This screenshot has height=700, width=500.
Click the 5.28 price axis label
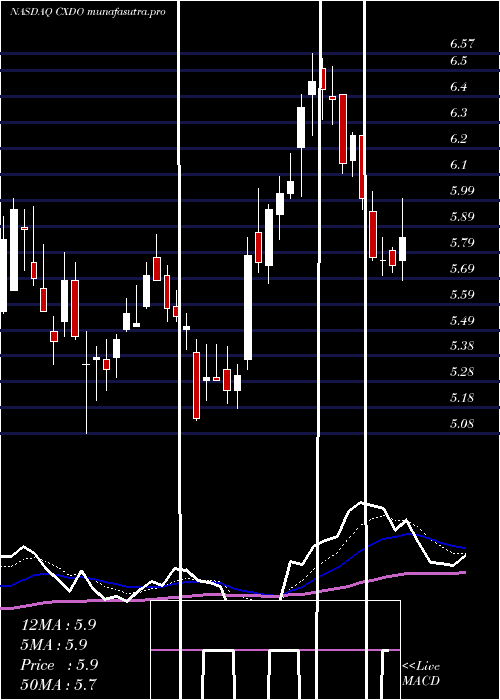(x=462, y=372)
